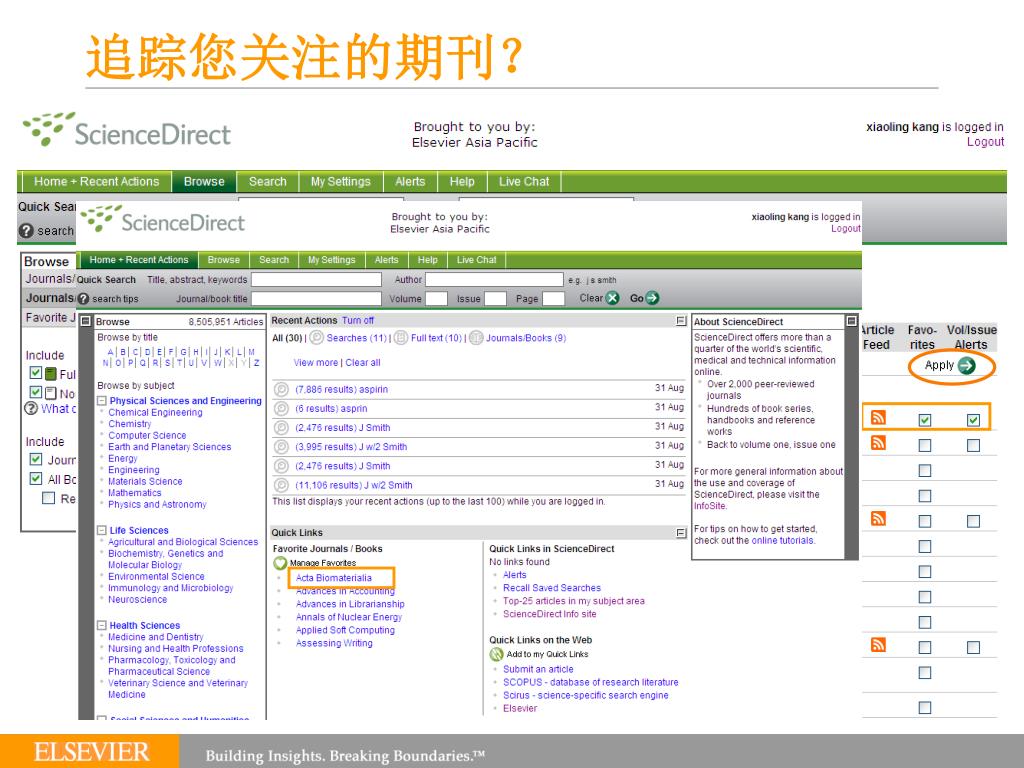Click the Logout link in the front window

[846, 229]
